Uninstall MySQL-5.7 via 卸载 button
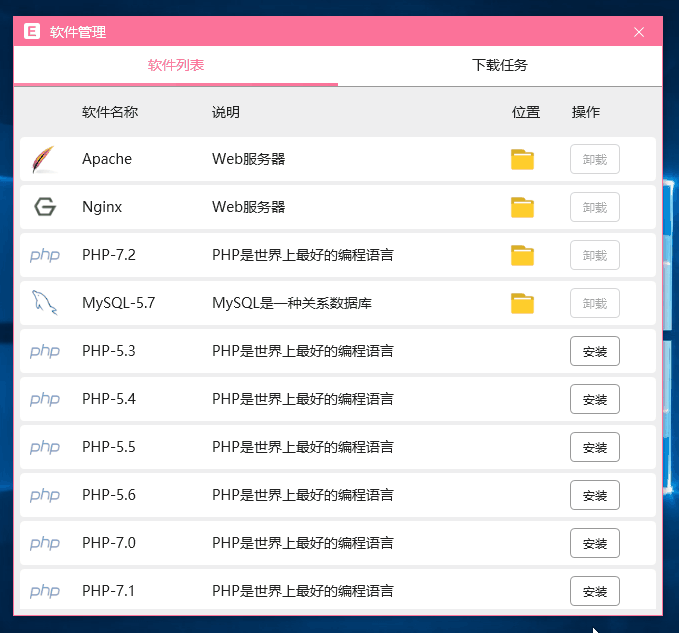 tap(595, 304)
